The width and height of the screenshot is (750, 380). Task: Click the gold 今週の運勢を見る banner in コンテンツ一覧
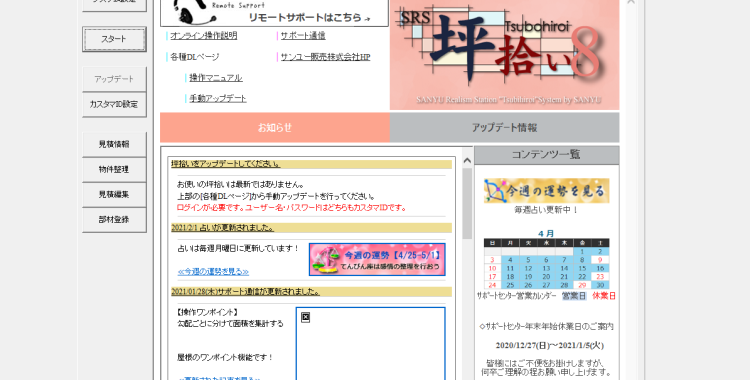[x=547, y=191]
